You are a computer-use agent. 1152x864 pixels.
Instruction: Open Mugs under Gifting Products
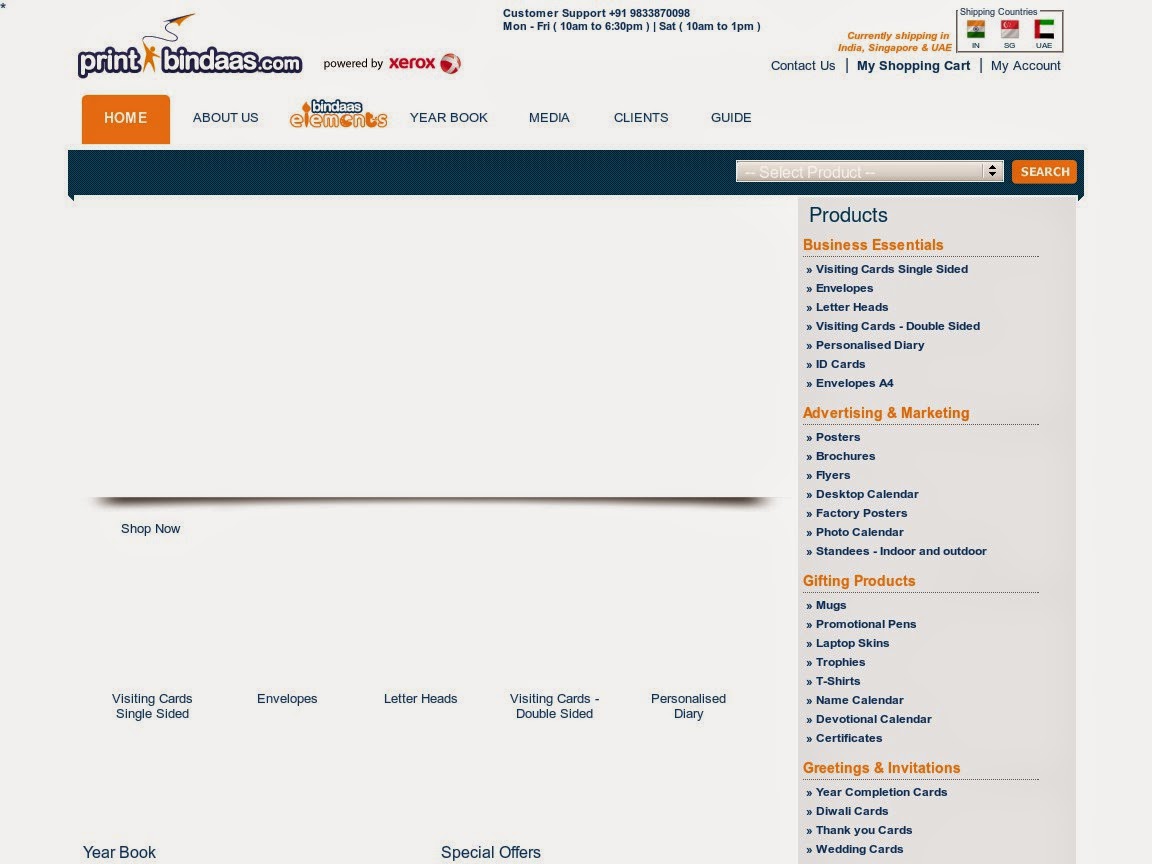(831, 605)
